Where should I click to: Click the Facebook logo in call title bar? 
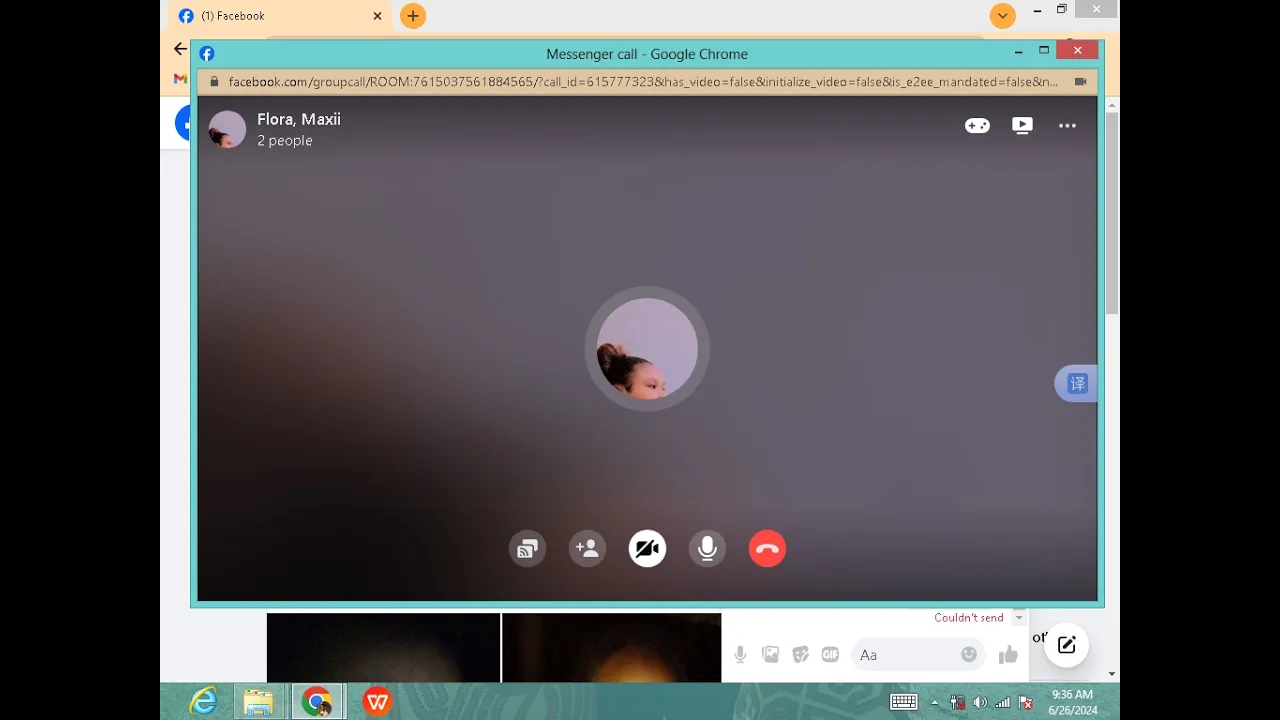(207, 54)
